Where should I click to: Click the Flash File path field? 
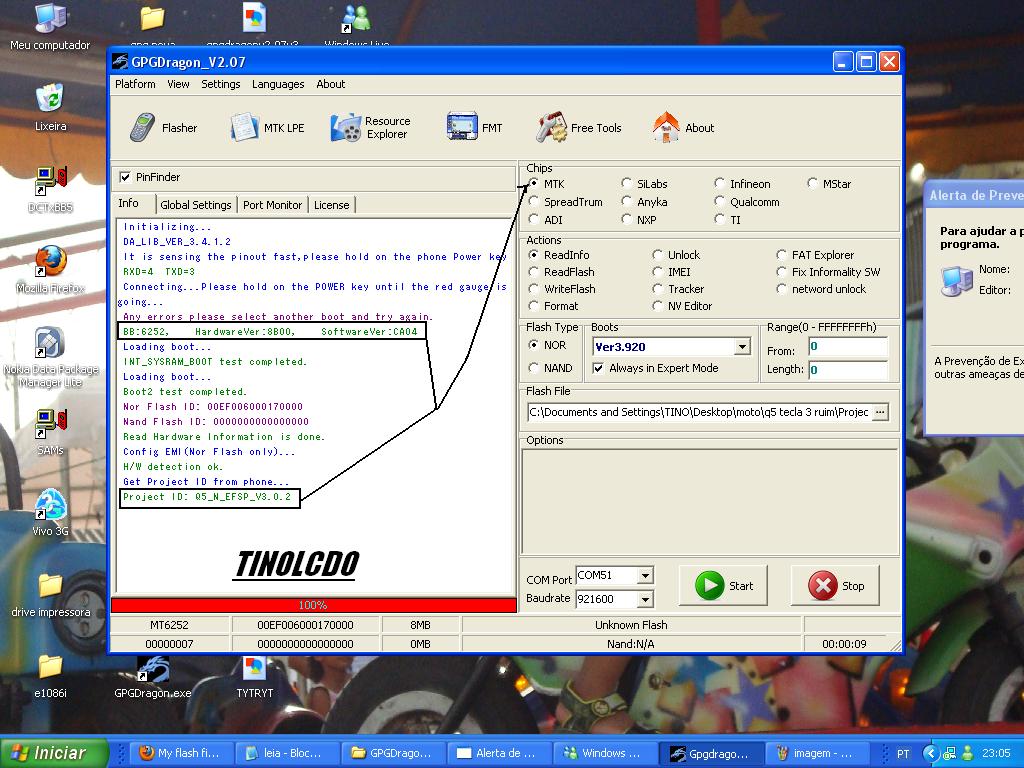click(x=699, y=412)
